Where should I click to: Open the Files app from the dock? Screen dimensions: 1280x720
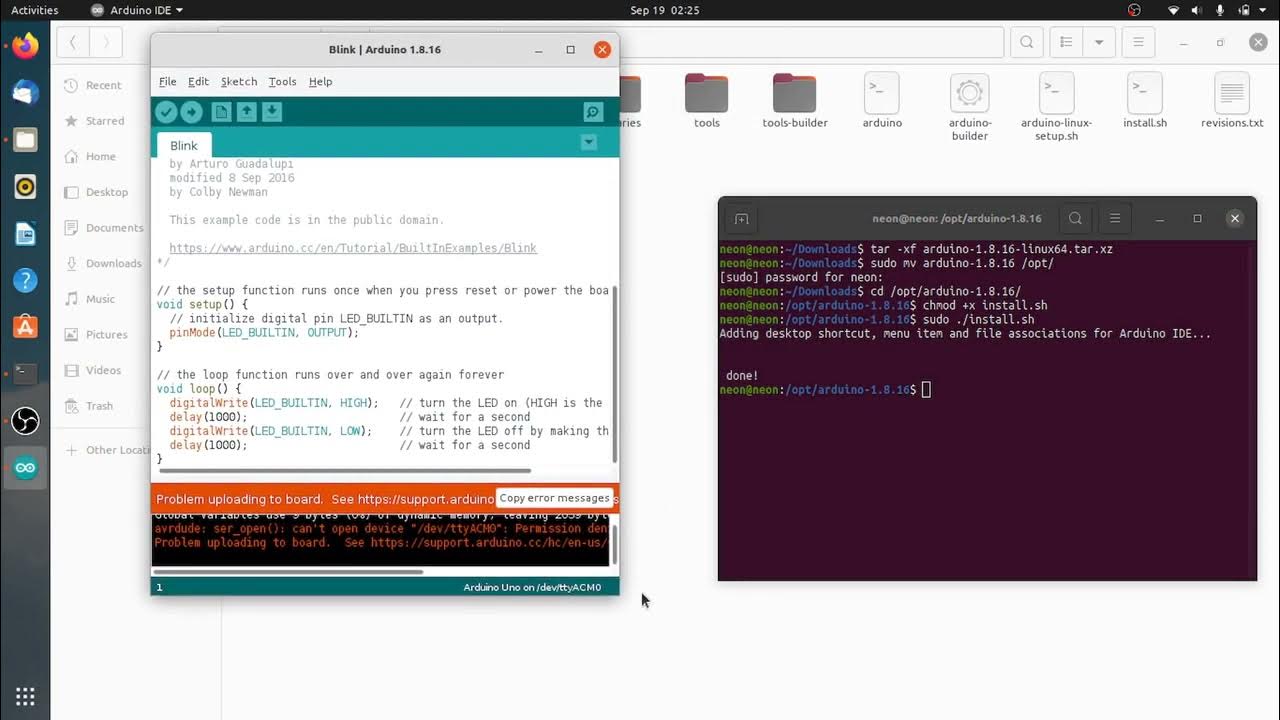pyautogui.click(x=25, y=140)
